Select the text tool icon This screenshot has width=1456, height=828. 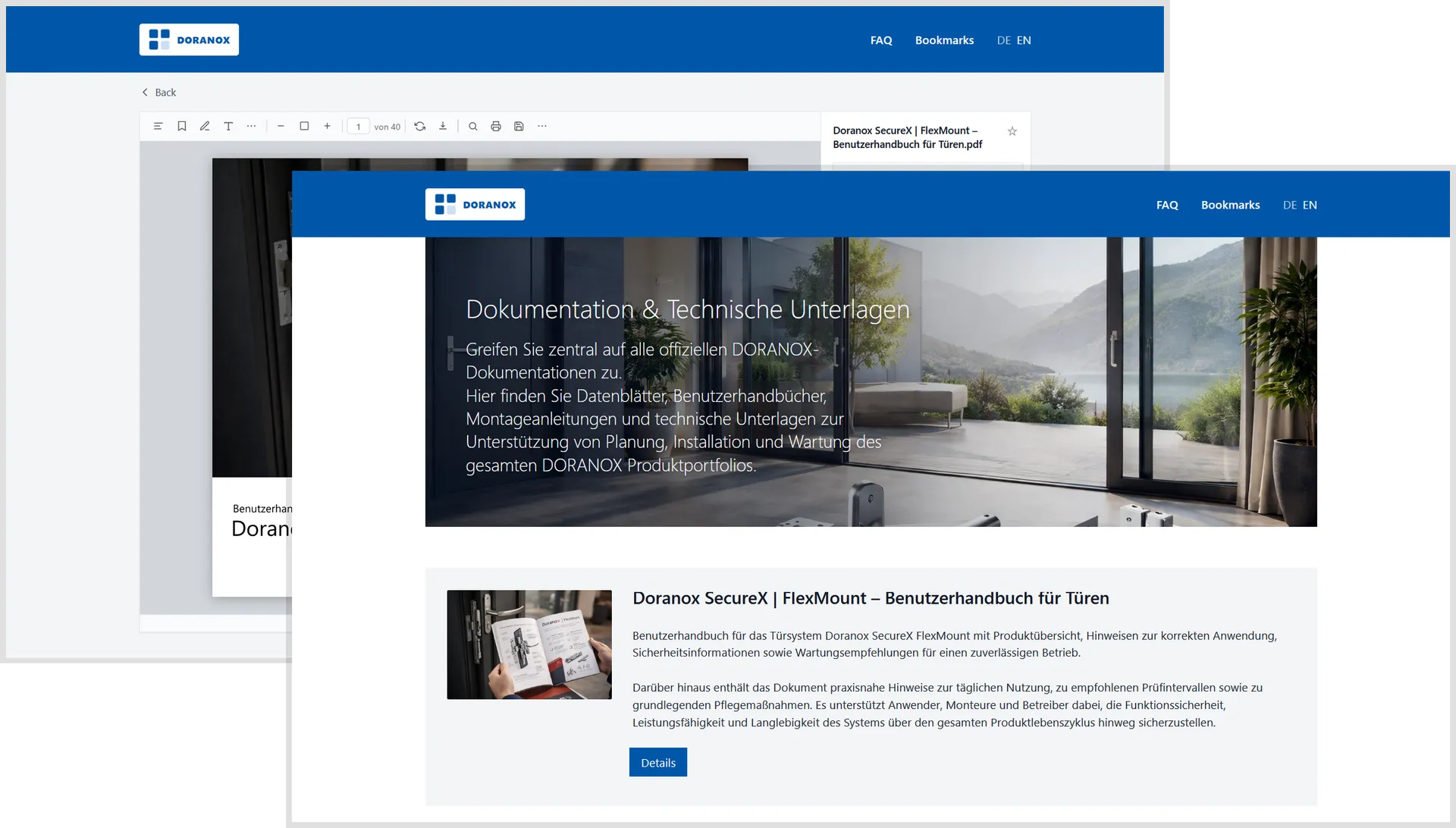[228, 127]
